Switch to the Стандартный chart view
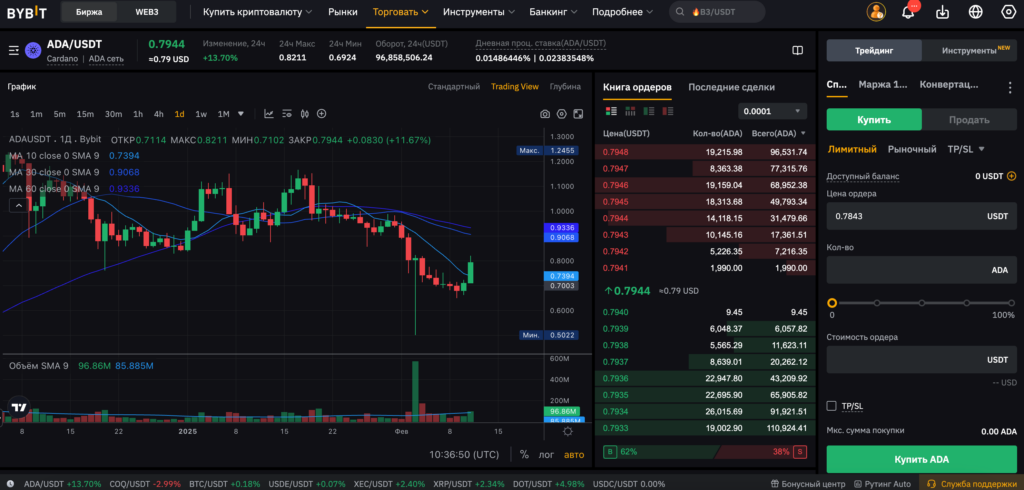1024x490 pixels. [454, 86]
